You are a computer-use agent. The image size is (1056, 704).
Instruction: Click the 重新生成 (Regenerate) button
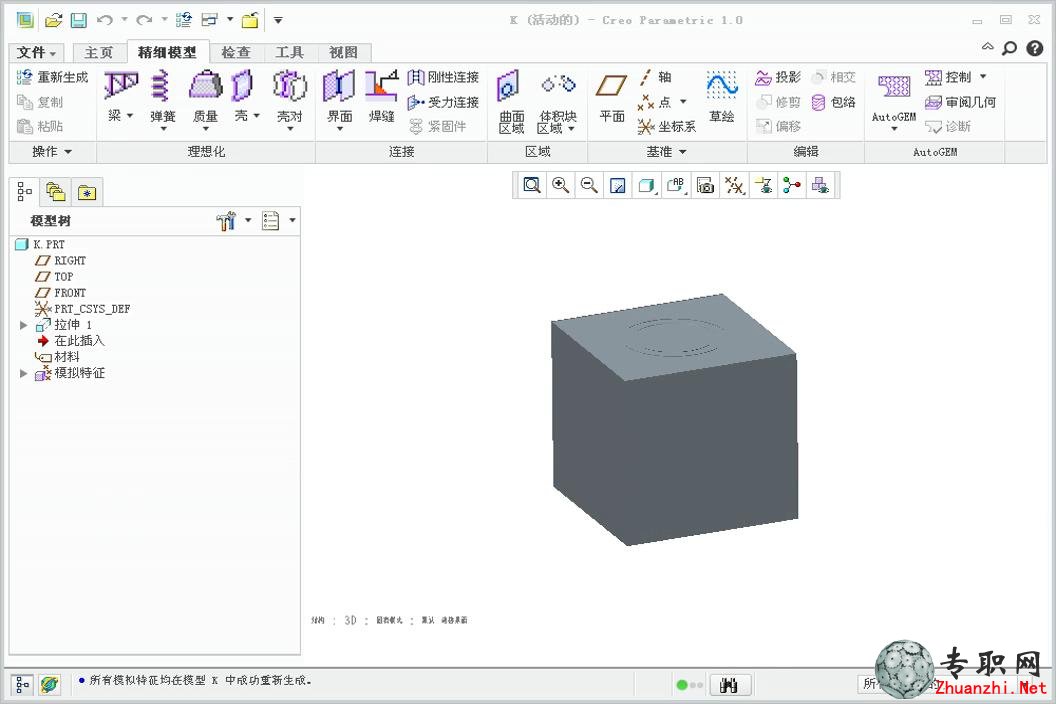[x=53, y=77]
